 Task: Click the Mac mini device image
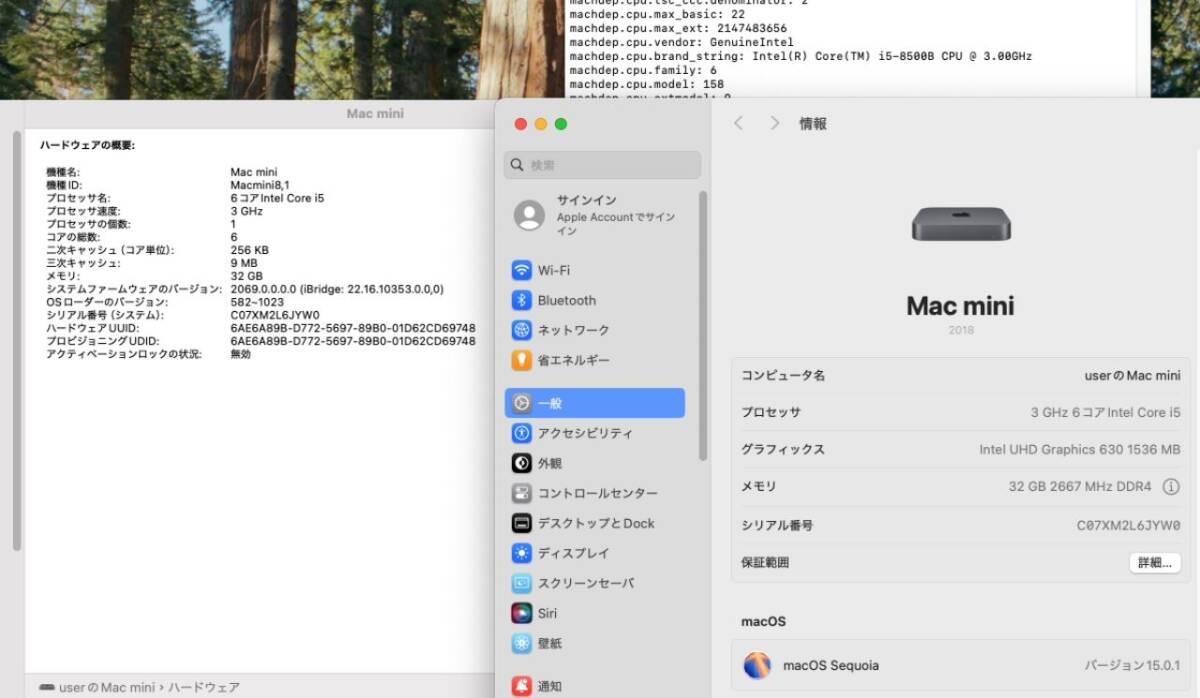pos(961,224)
